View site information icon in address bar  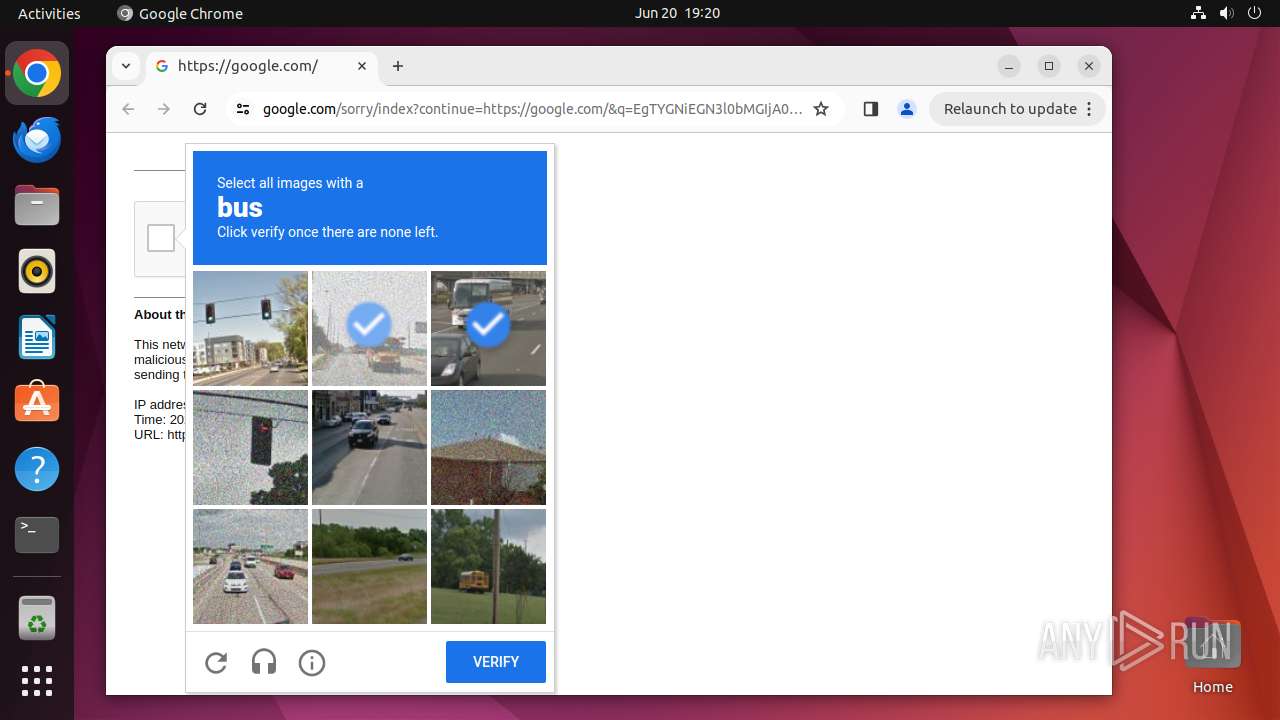243,109
